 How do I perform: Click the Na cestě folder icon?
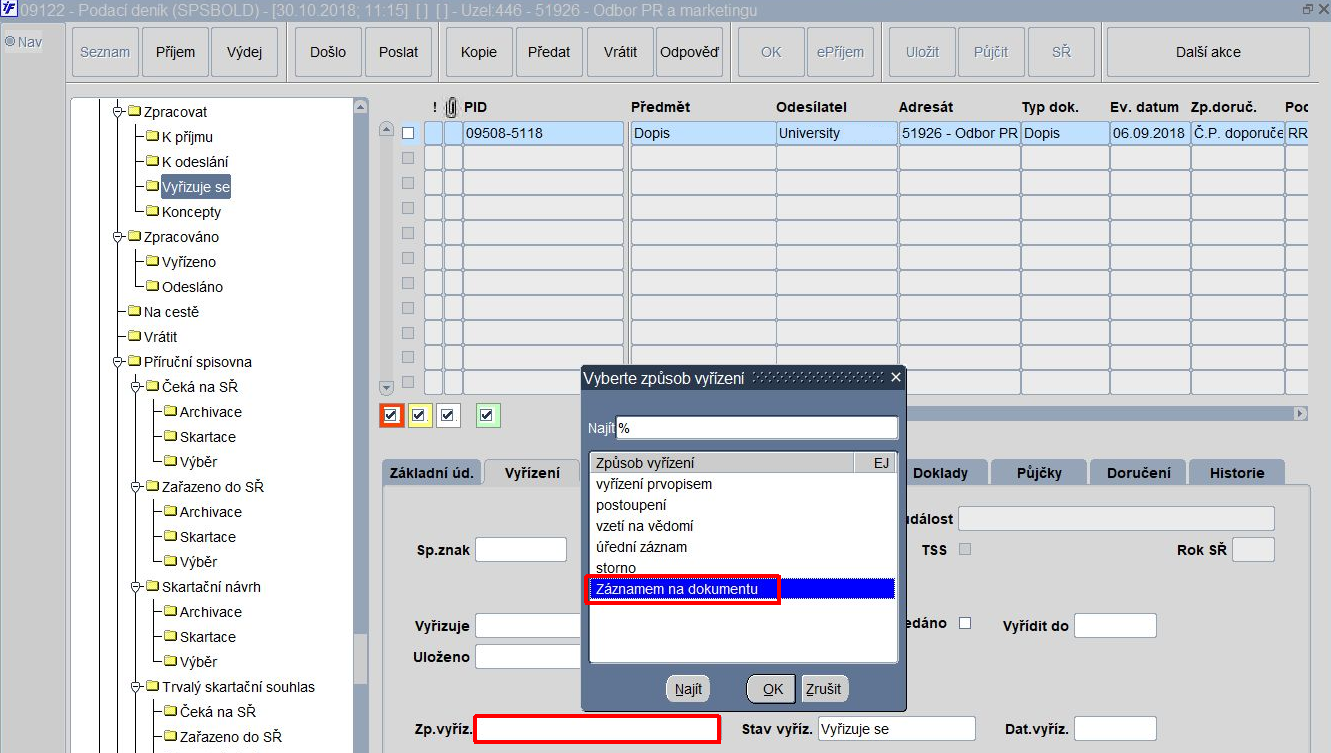click(x=134, y=312)
